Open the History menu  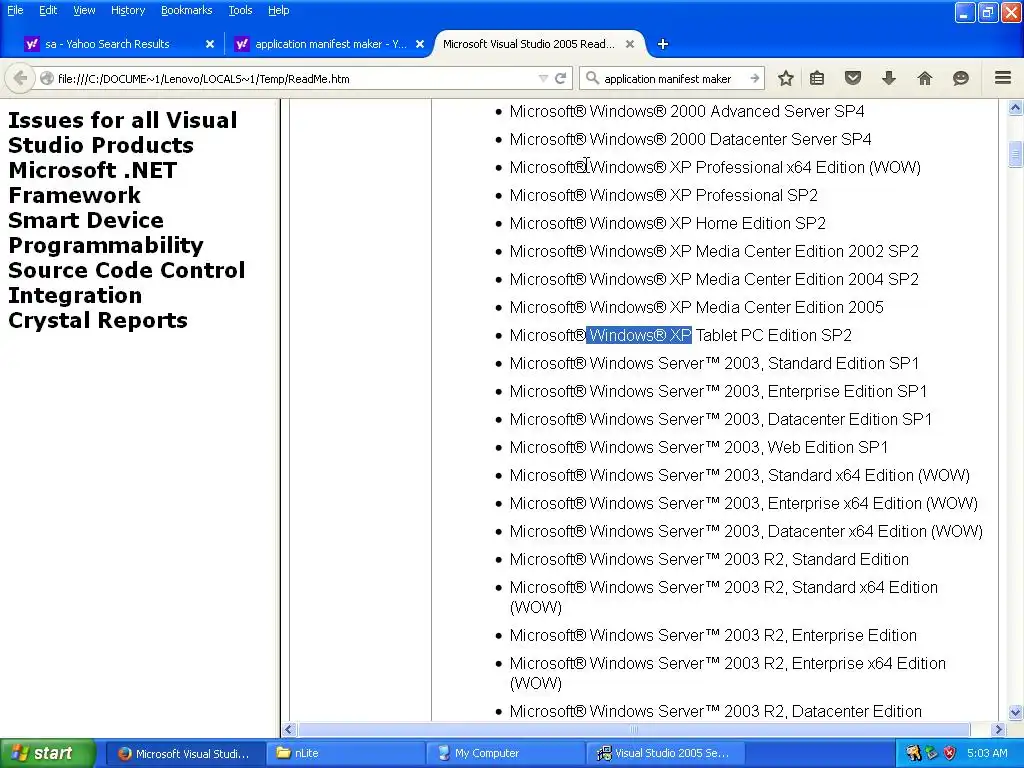tap(127, 10)
